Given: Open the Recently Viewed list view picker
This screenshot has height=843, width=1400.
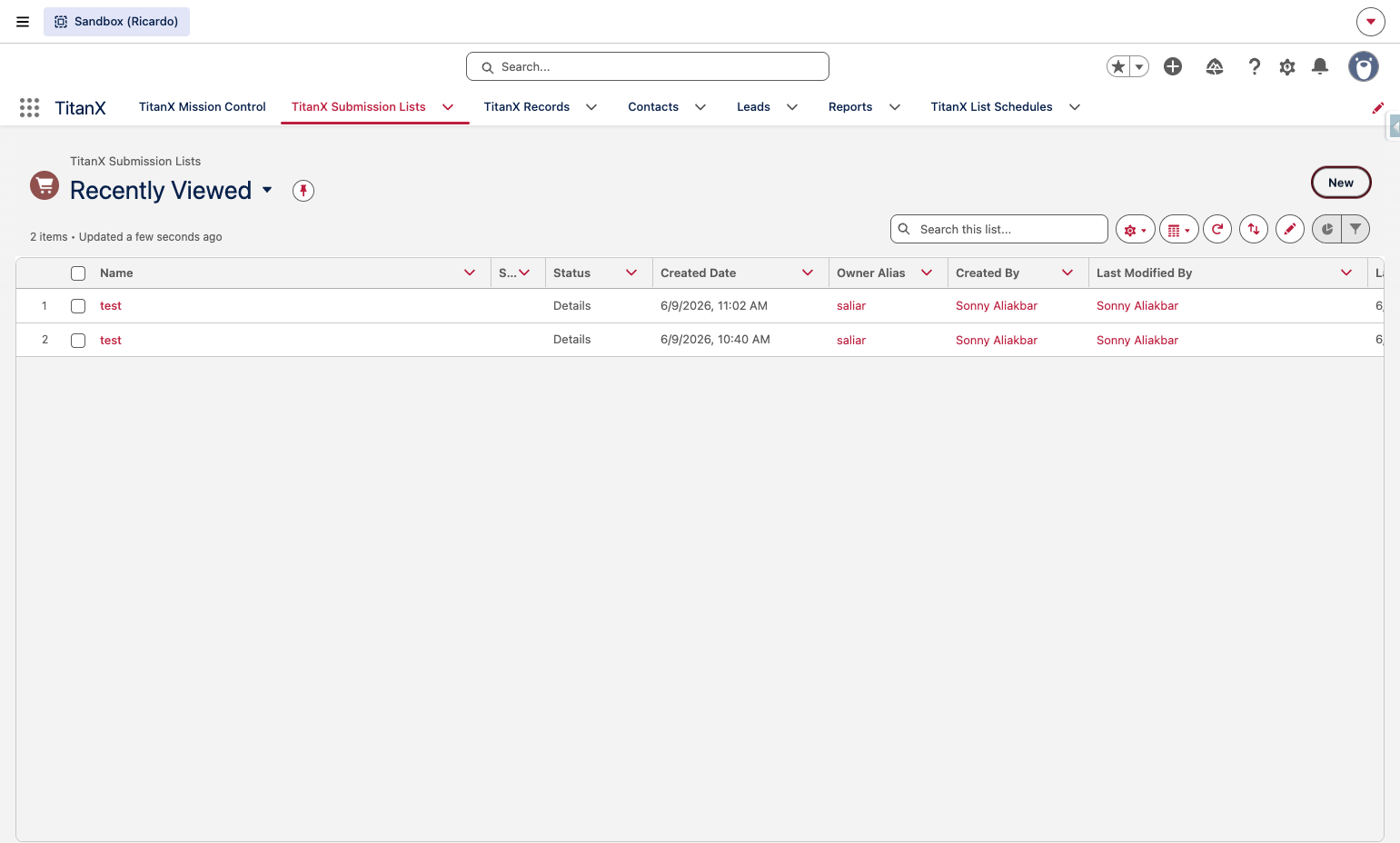Looking at the screenshot, I should [x=267, y=190].
